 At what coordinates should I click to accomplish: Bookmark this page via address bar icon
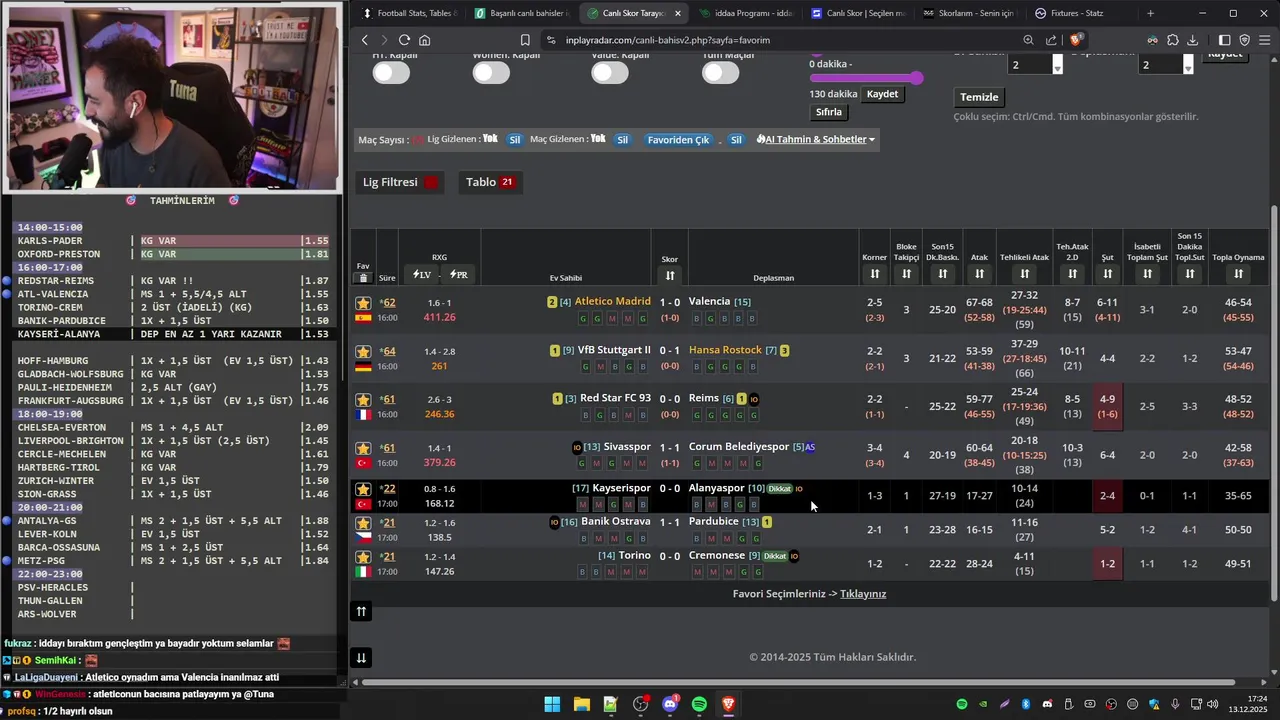[x=525, y=40]
